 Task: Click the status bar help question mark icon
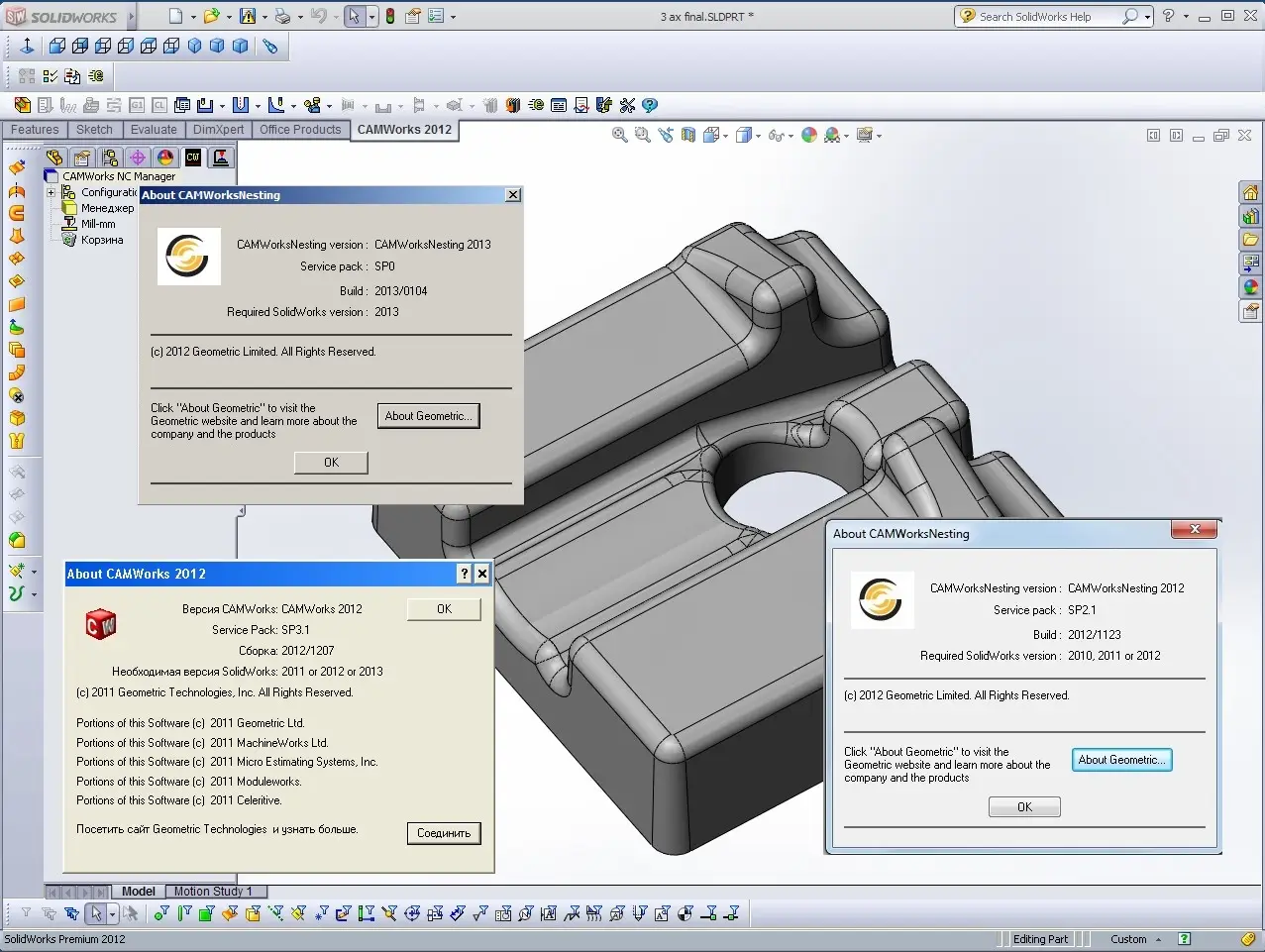pos(1184,939)
